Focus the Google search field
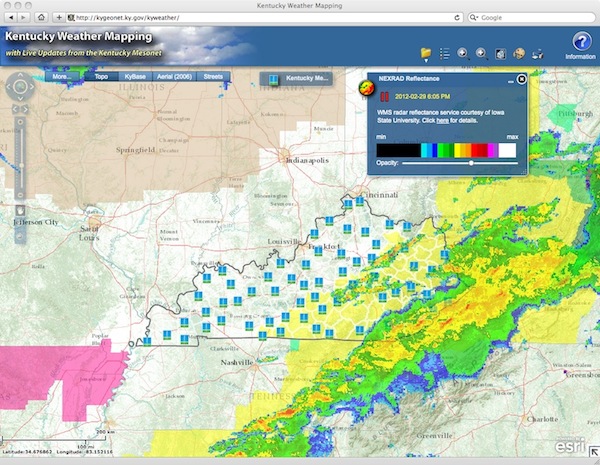This screenshot has width=600, height=465. tap(532, 18)
